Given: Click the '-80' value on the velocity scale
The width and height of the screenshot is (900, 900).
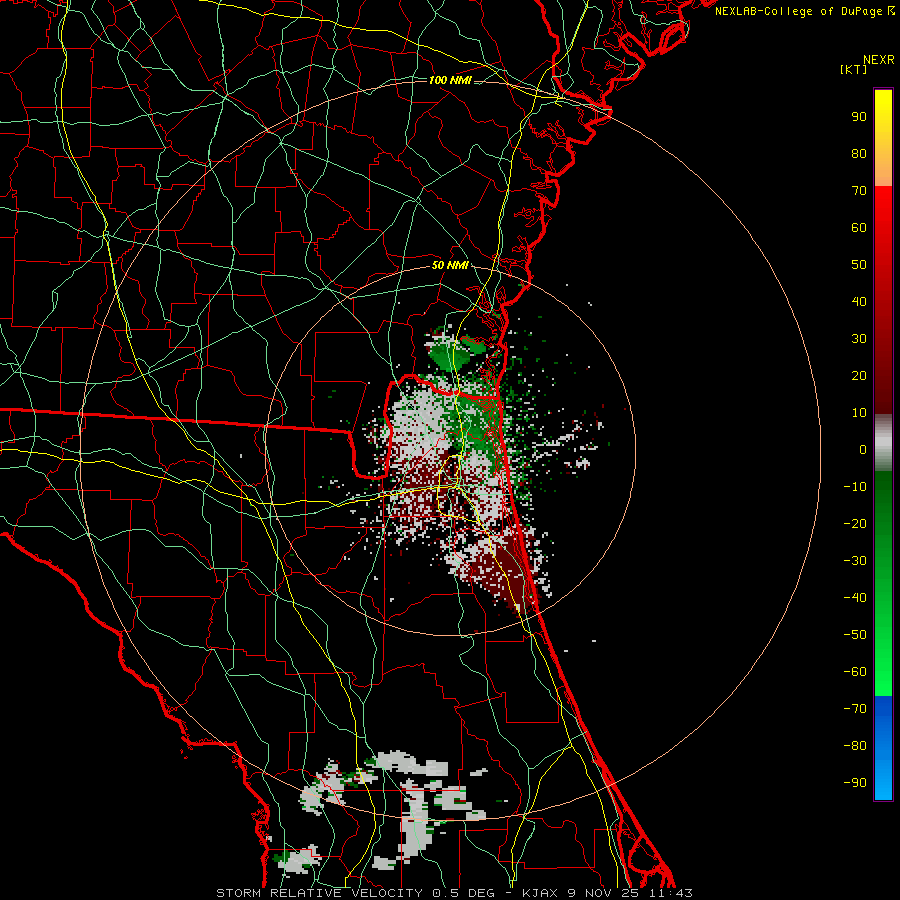Looking at the screenshot, I should tap(855, 746).
